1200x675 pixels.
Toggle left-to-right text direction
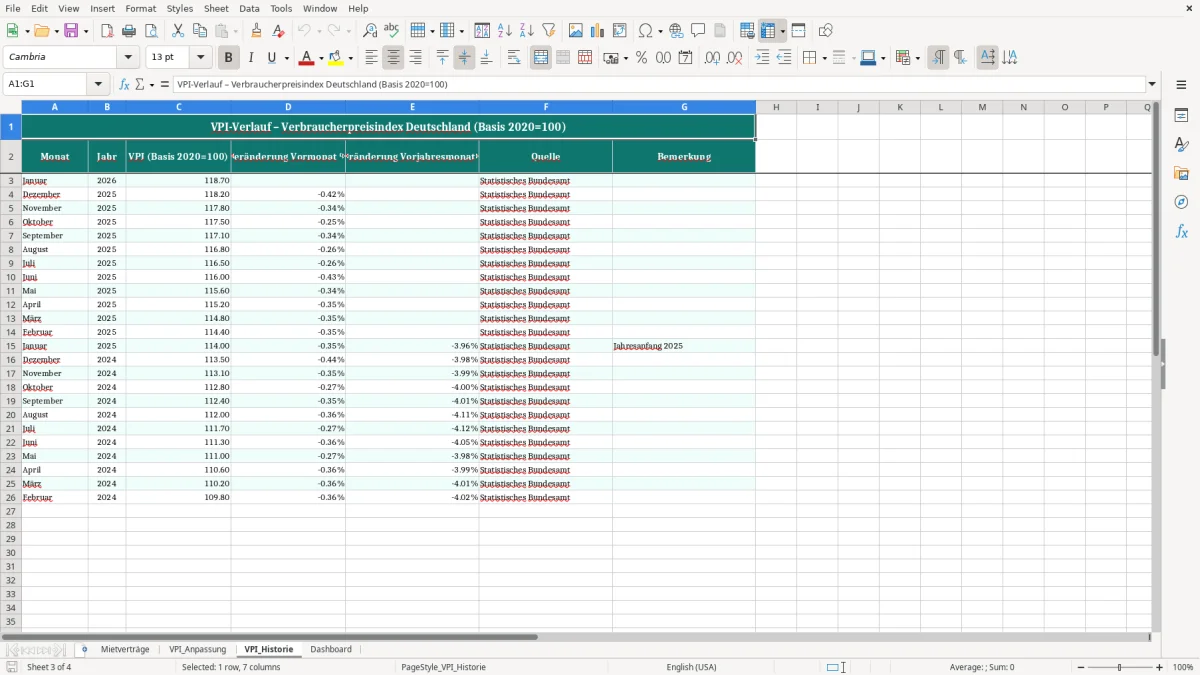938,58
